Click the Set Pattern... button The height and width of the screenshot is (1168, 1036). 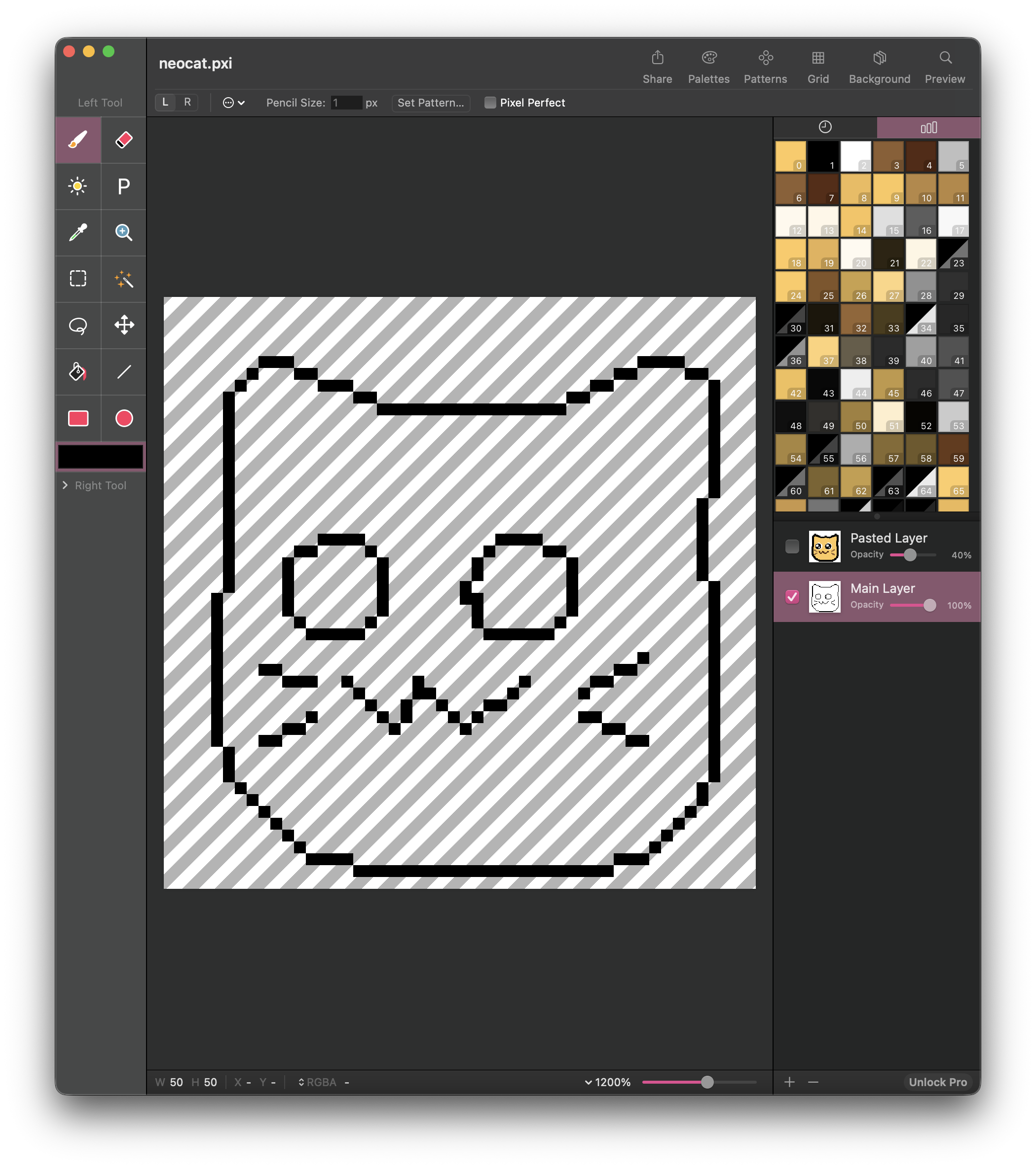point(431,103)
